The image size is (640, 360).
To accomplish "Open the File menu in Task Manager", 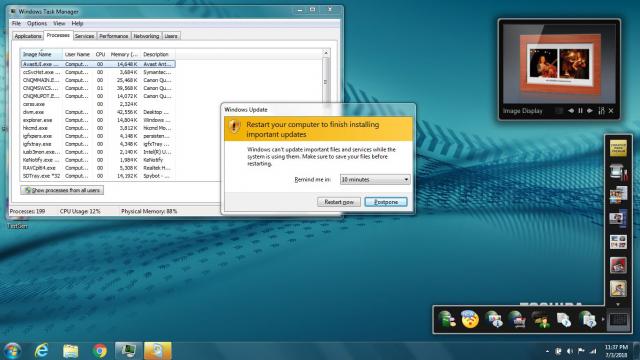I will point(16,24).
